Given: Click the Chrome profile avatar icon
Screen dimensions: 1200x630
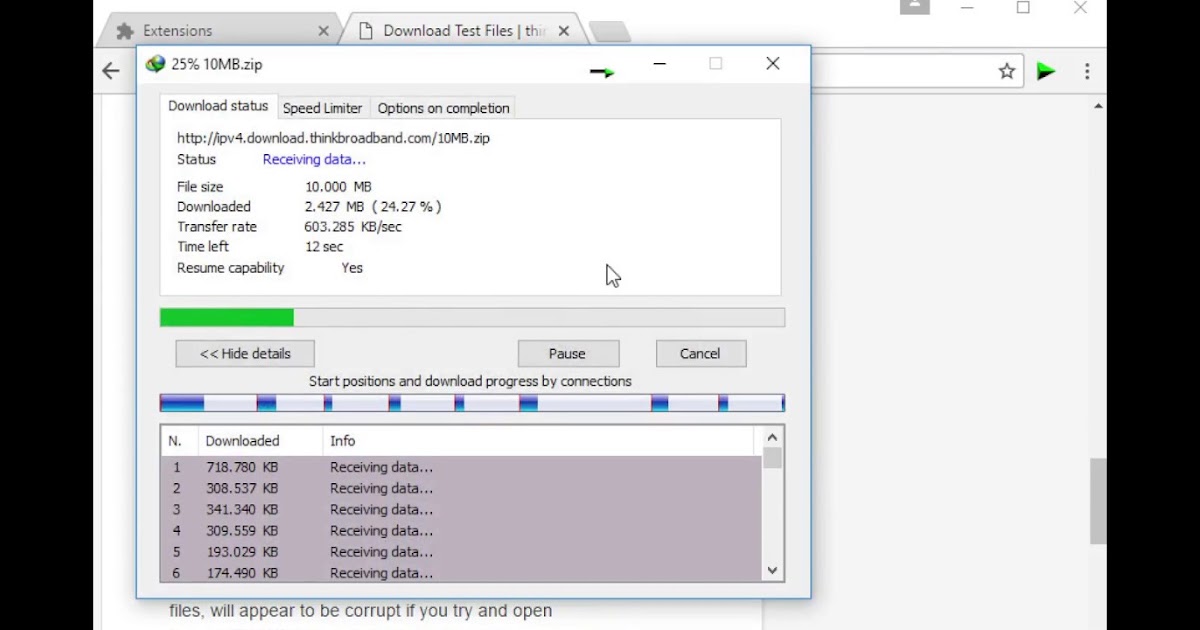Looking at the screenshot, I should click(x=914, y=6).
